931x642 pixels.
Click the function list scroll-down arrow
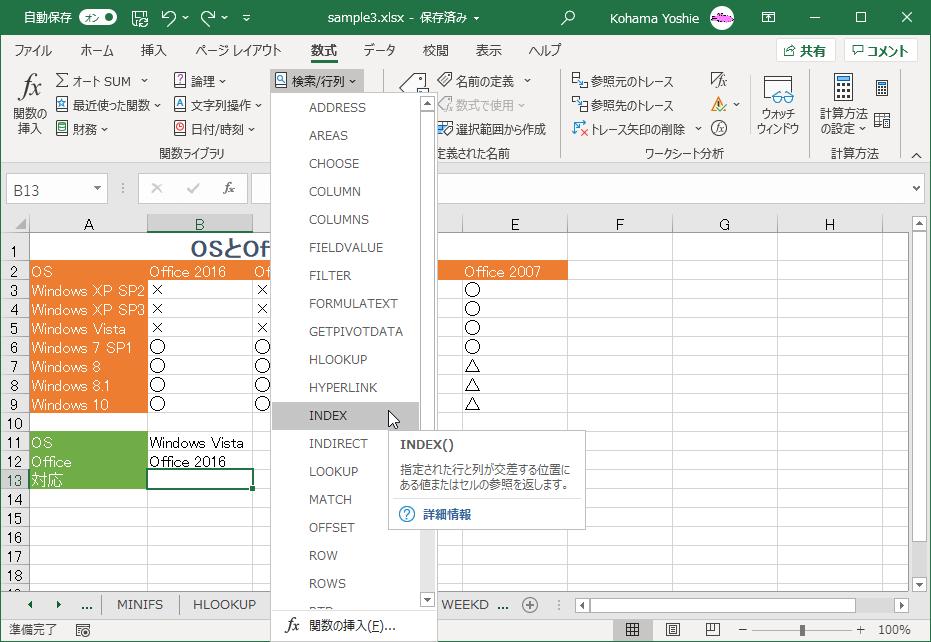tap(427, 599)
